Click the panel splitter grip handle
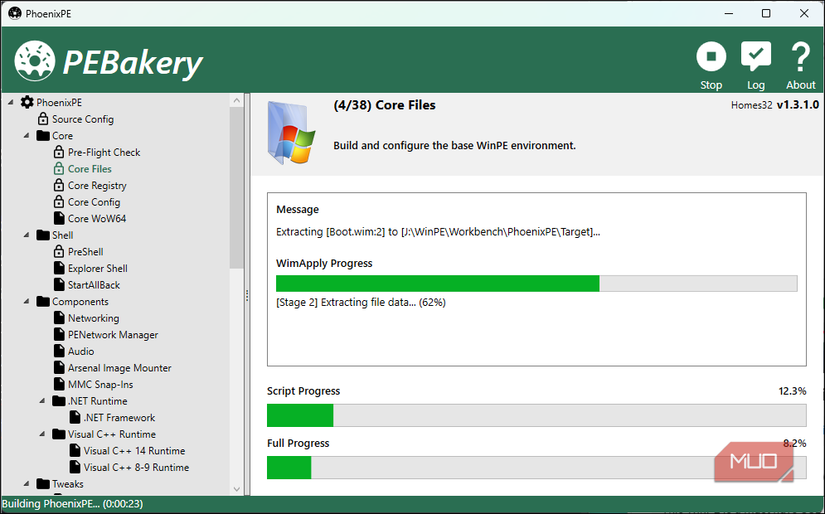The image size is (825, 514). (247, 295)
